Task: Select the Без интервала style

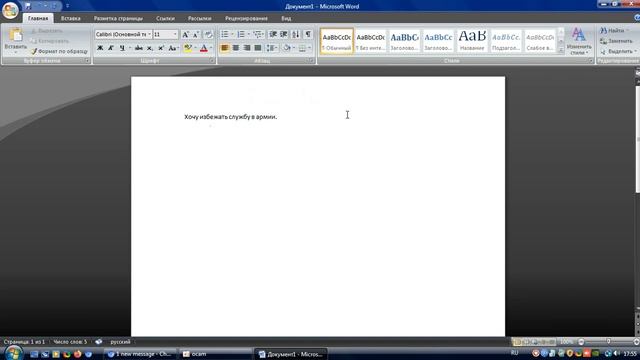Action: pos(370,41)
